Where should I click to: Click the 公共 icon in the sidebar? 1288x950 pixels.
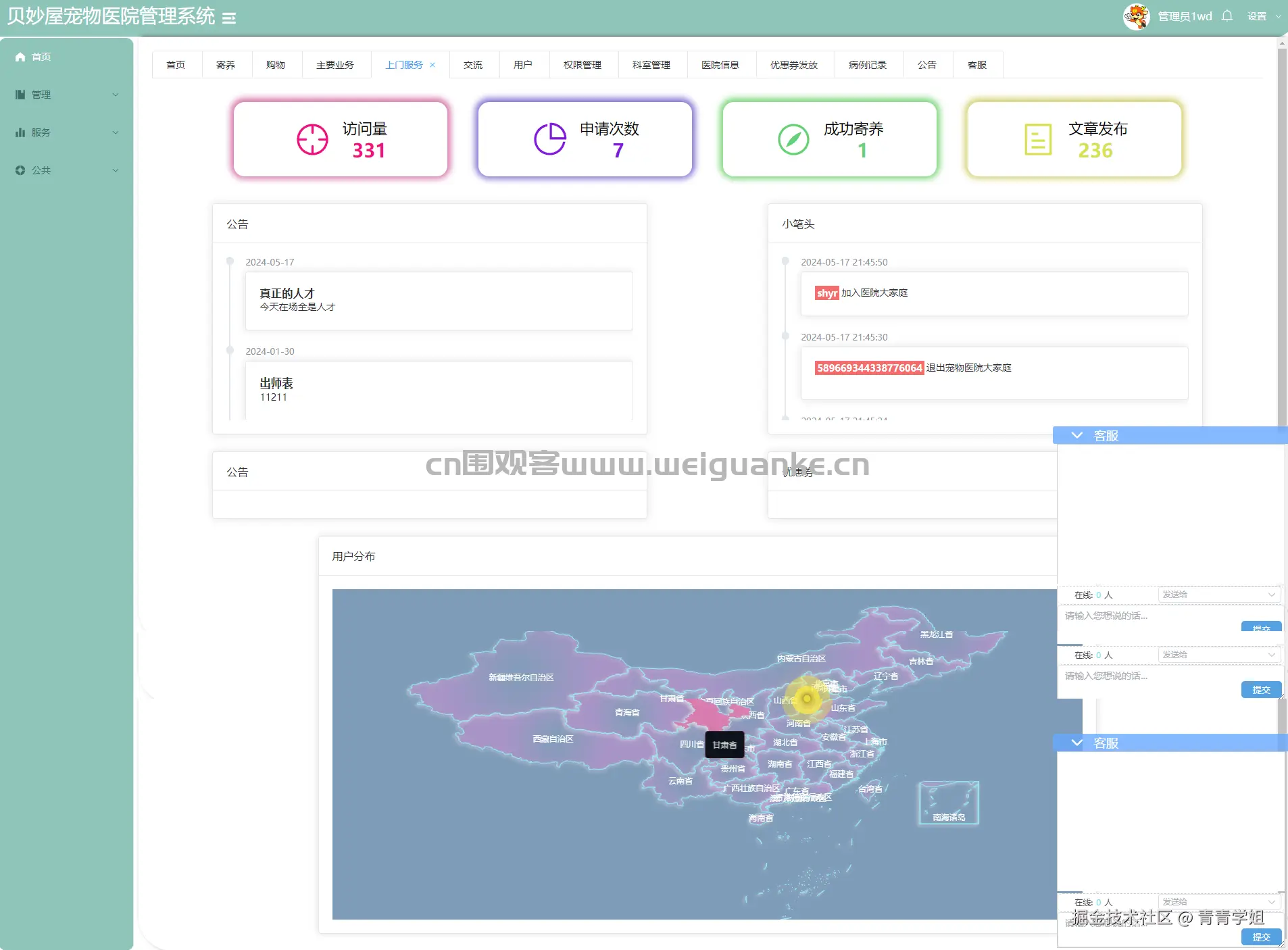click(x=20, y=170)
